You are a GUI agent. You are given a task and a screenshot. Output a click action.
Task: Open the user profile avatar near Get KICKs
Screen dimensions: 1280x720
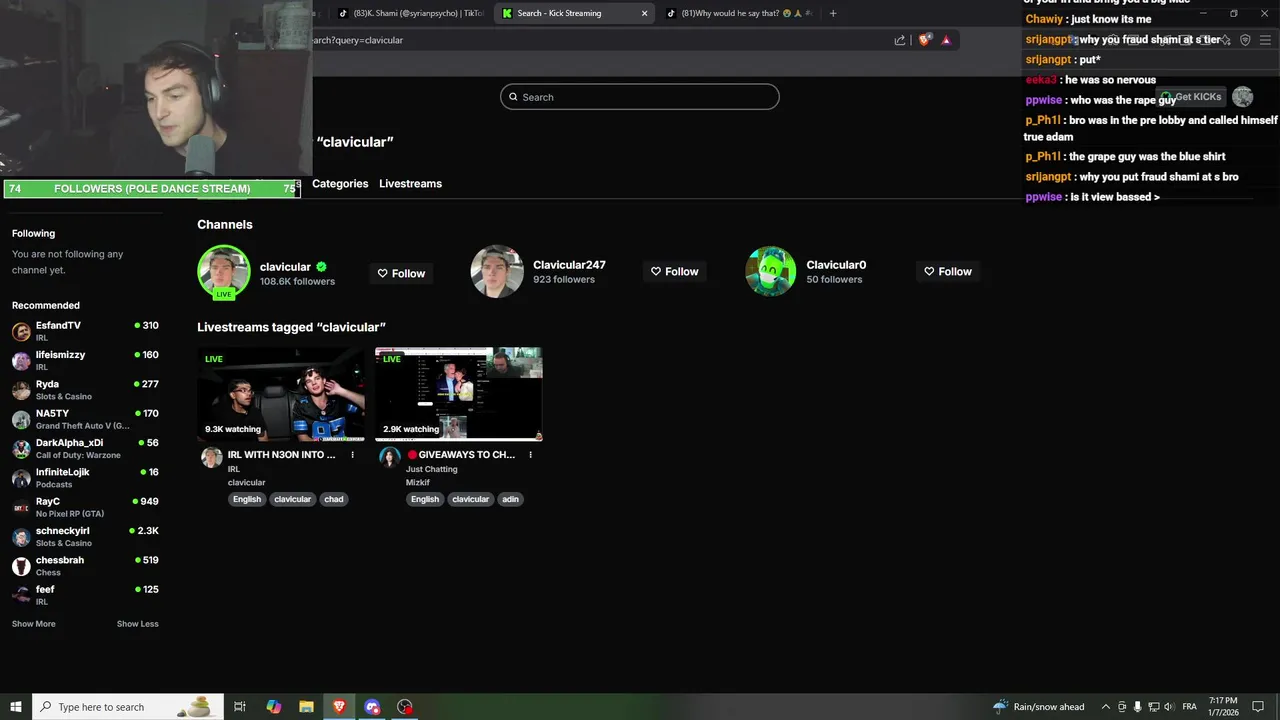(1242, 97)
